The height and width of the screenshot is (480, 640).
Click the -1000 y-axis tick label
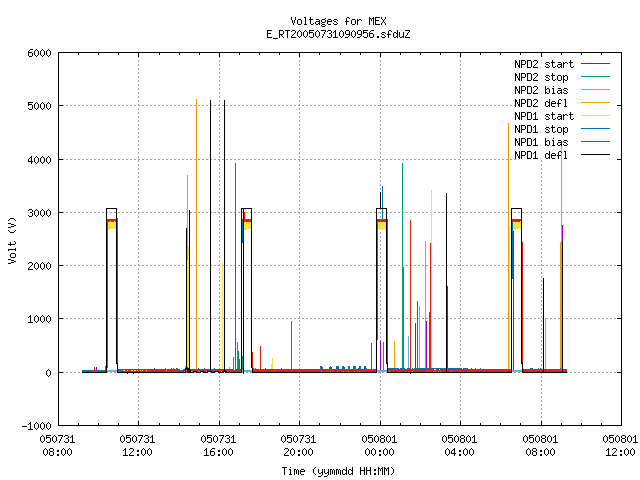(x=37, y=426)
